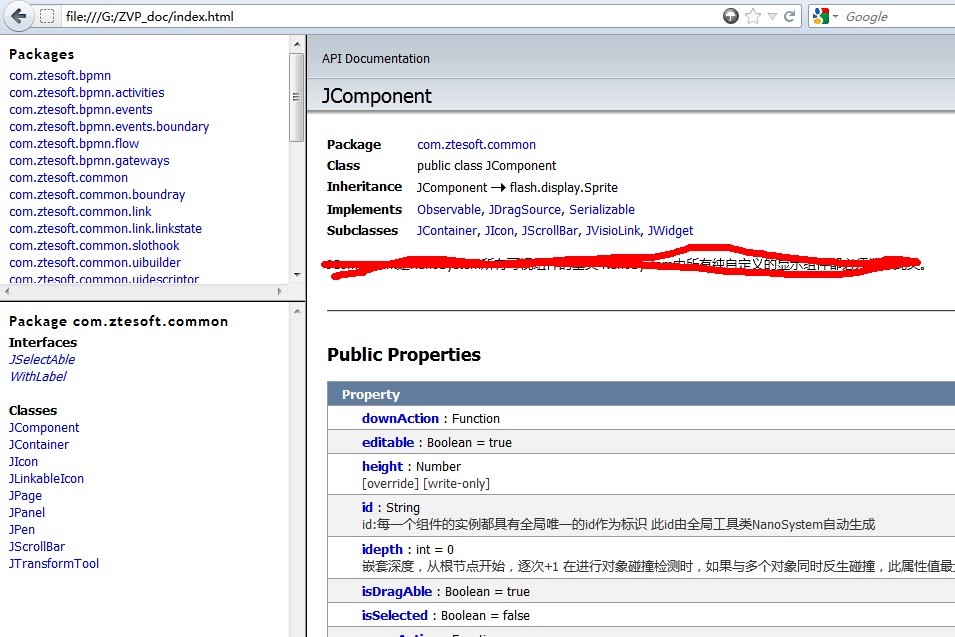Open the JTransformTool class
Viewport: 955px width, 637px height.
54,564
